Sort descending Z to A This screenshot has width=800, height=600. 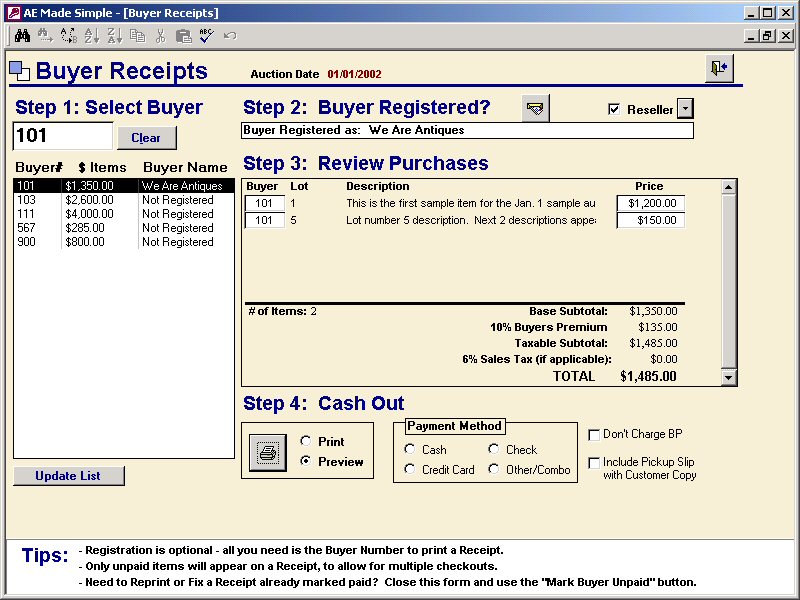pyautogui.click(x=114, y=36)
